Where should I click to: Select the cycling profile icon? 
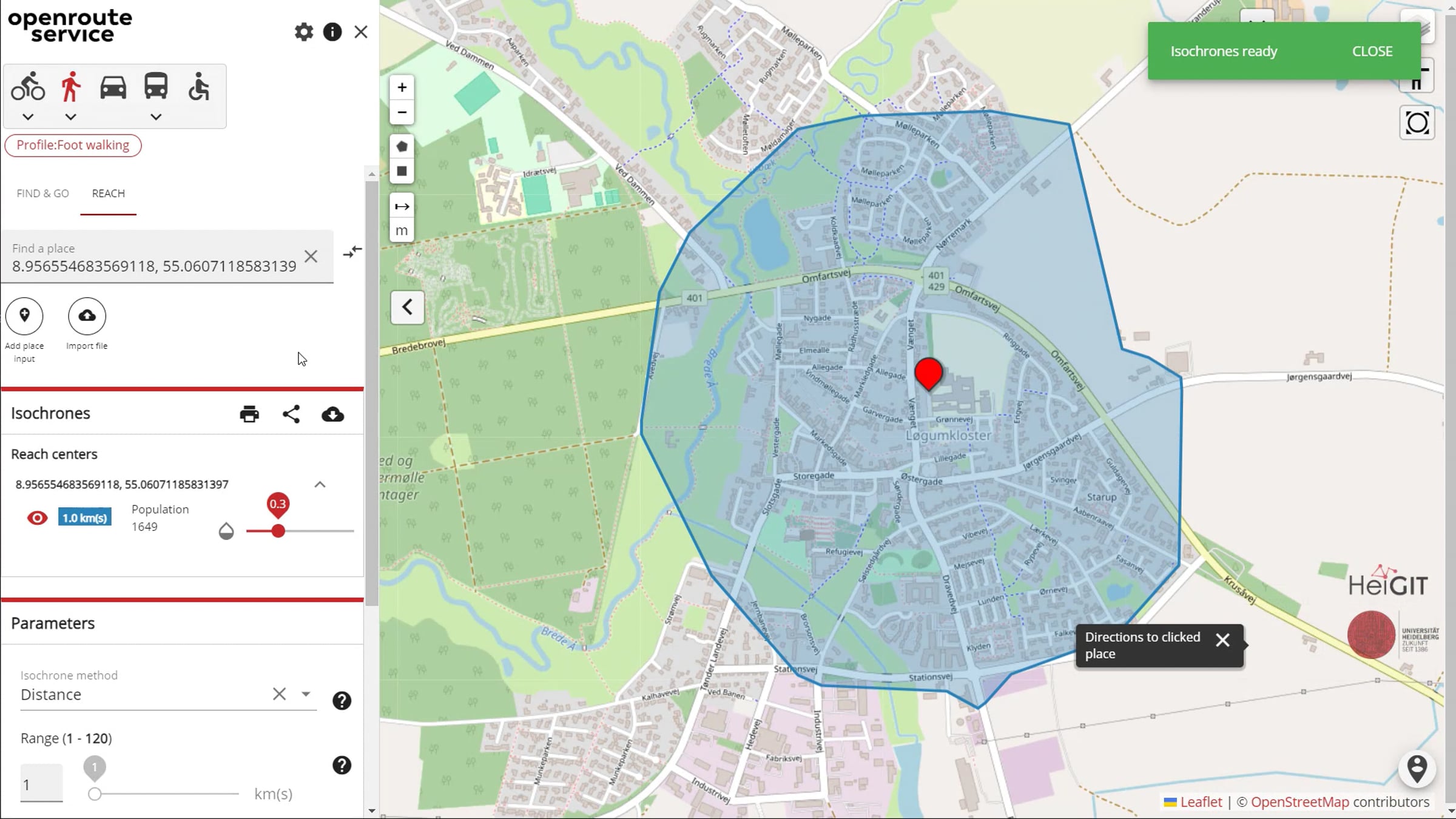28,87
